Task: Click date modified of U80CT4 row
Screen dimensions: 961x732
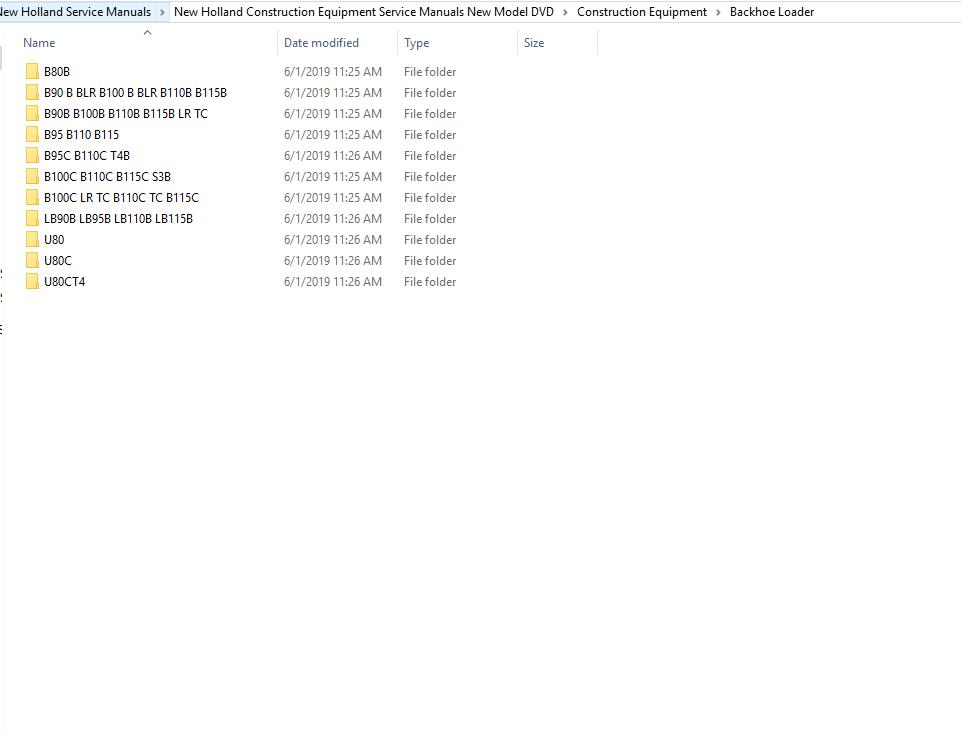Action: tap(333, 281)
